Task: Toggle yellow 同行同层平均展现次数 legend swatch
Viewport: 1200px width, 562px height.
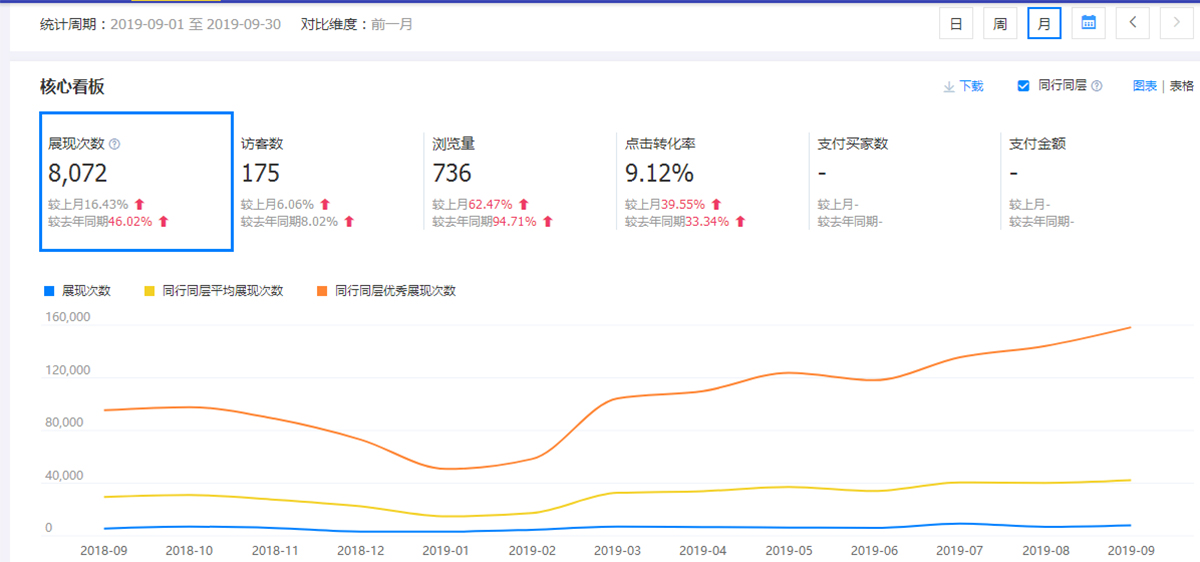Action: pyautogui.click(x=149, y=291)
